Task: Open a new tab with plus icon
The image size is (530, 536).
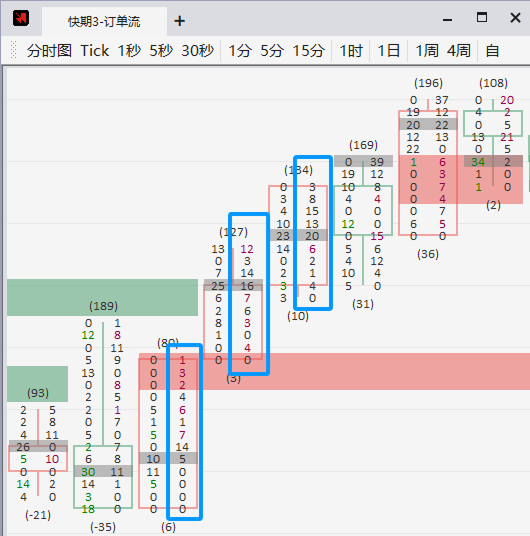Action: coord(180,21)
